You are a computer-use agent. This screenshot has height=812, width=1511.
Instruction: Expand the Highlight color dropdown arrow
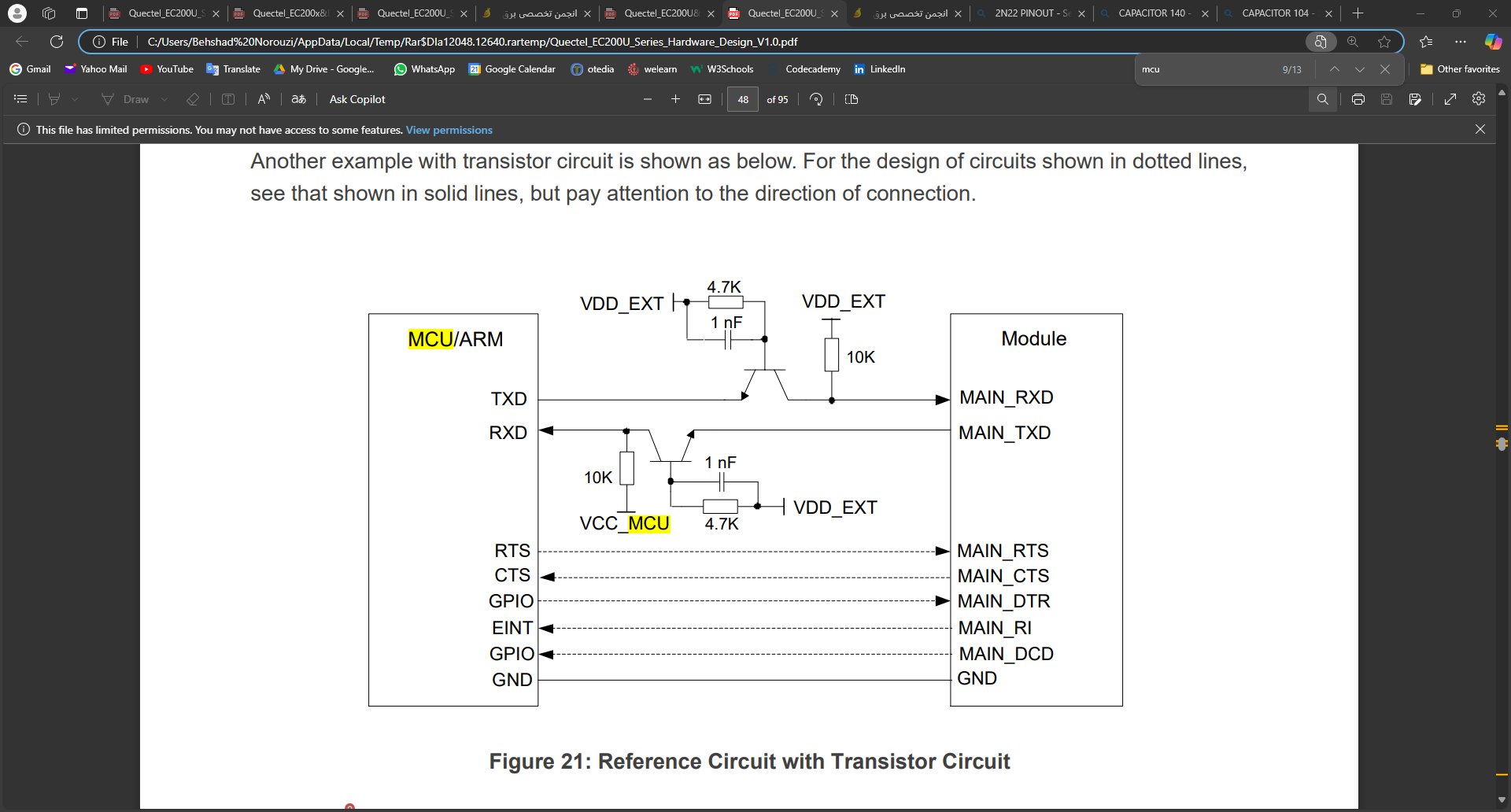pos(76,99)
